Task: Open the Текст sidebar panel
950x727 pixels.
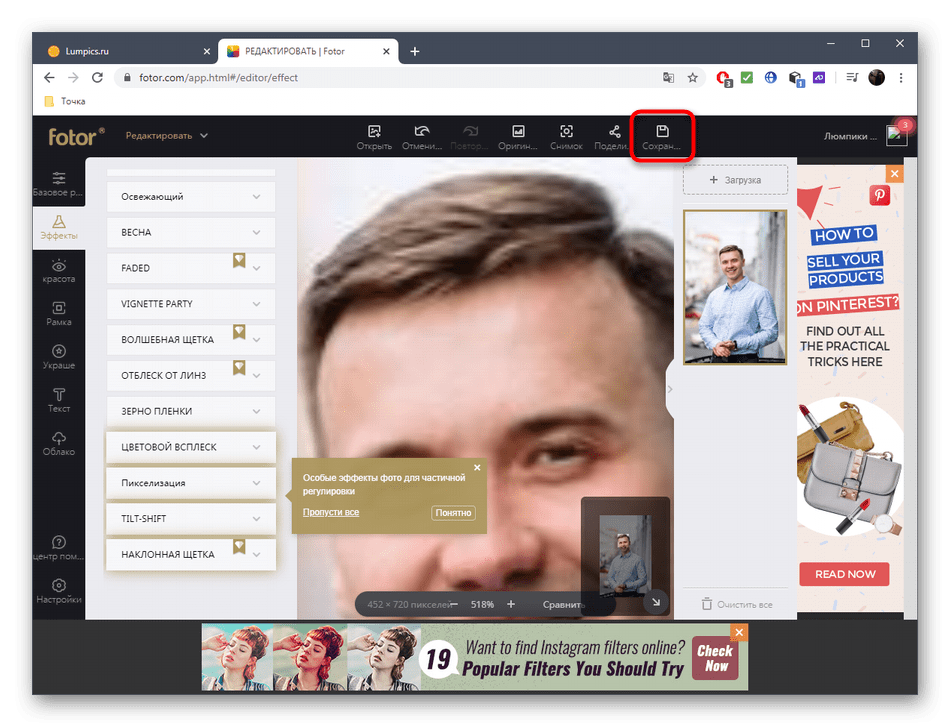Action: (59, 400)
